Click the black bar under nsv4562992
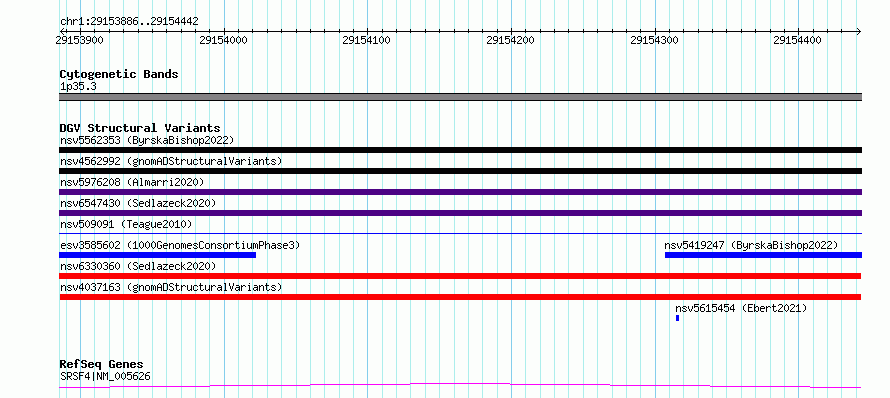 coord(460,171)
